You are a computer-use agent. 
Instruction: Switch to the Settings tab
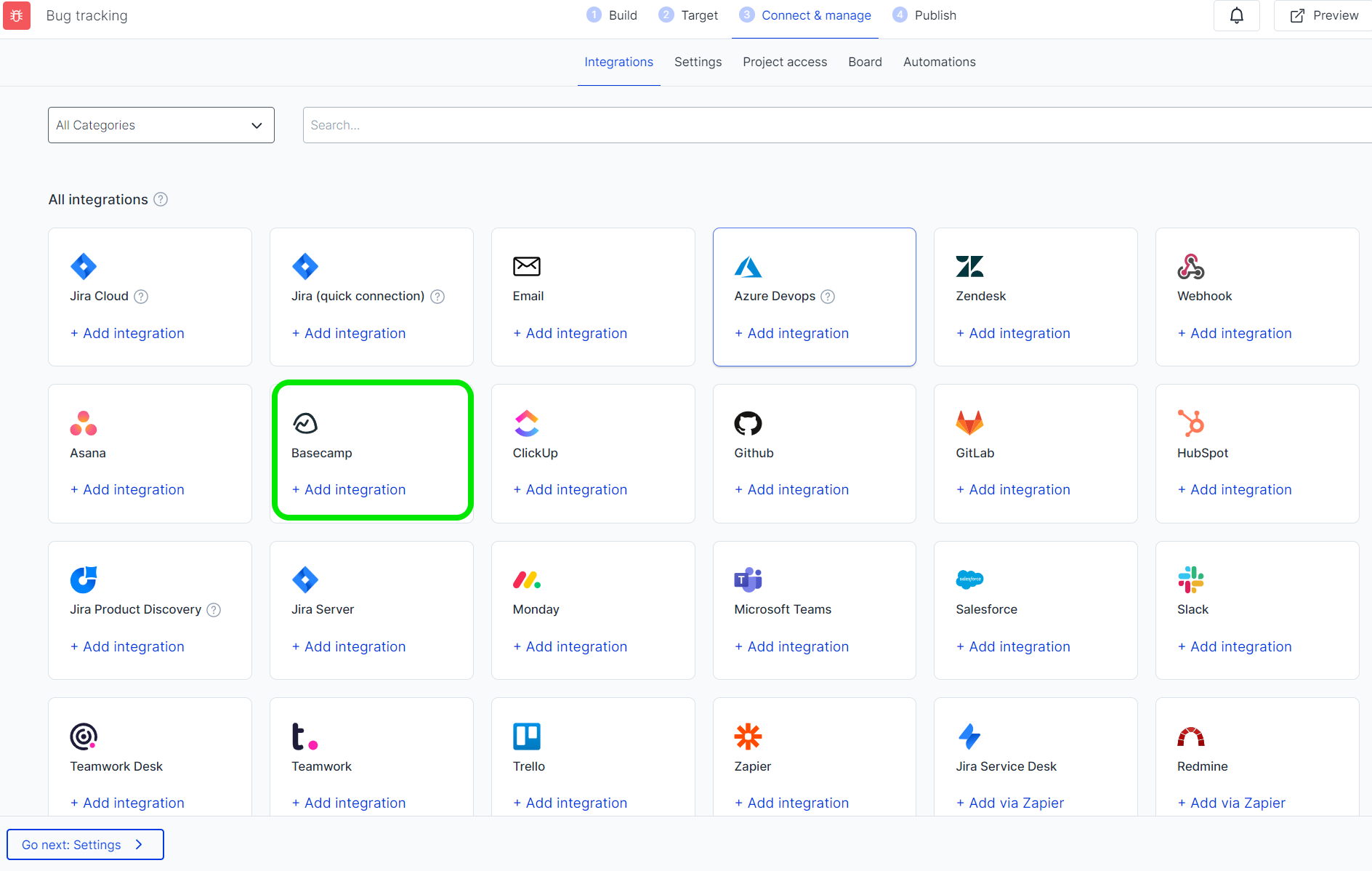point(698,62)
